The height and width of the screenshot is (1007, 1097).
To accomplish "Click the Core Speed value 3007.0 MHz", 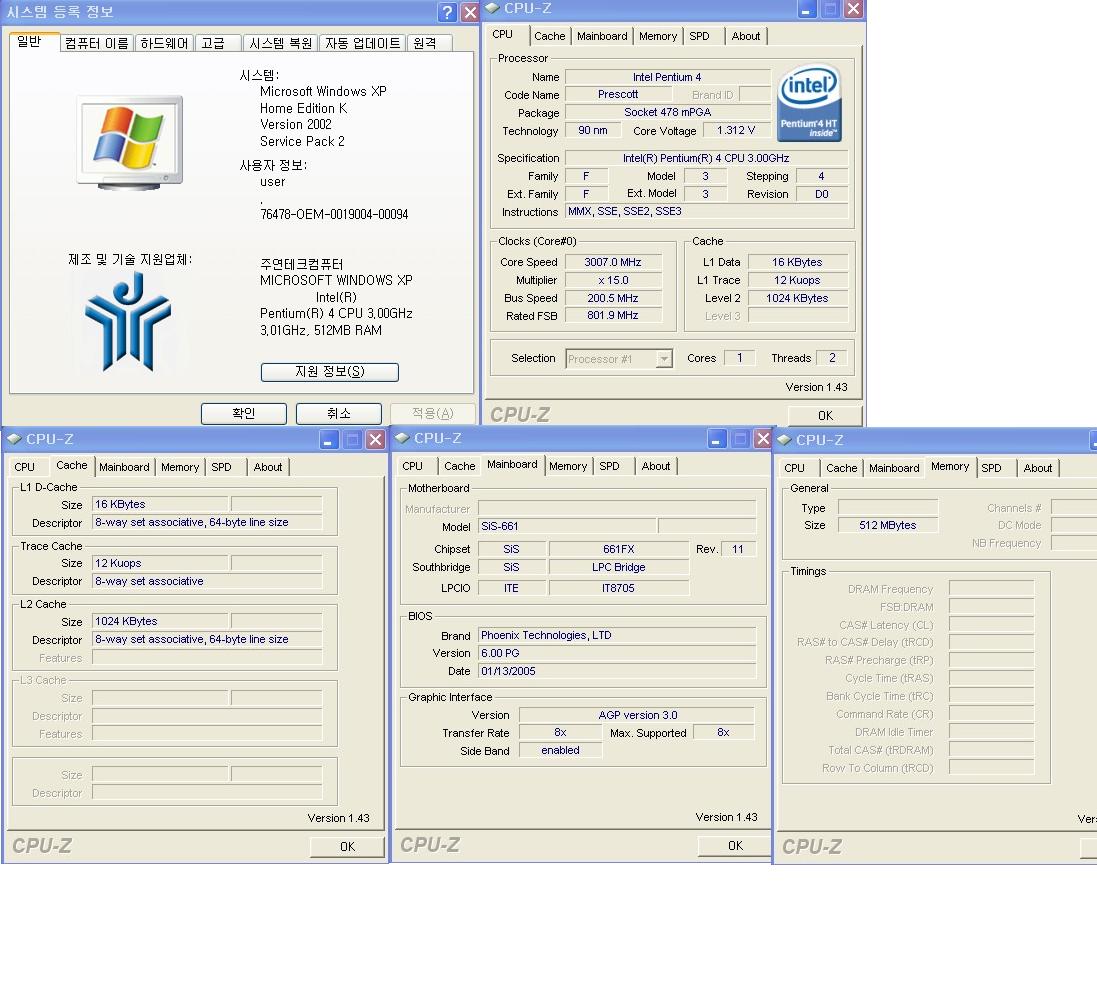I will coord(613,262).
